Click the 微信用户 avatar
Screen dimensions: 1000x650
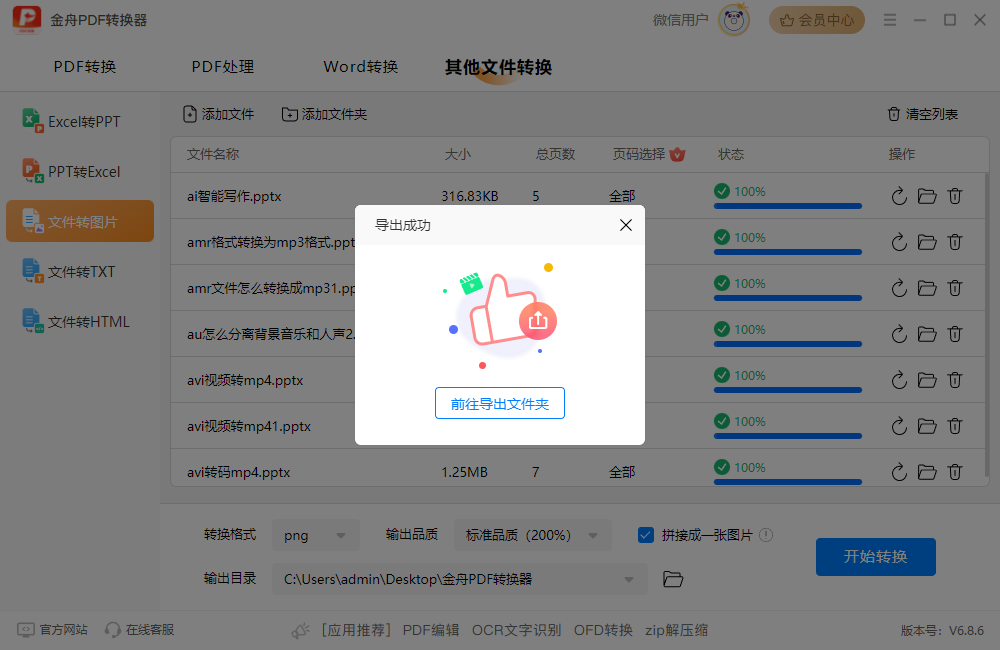coord(733,19)
